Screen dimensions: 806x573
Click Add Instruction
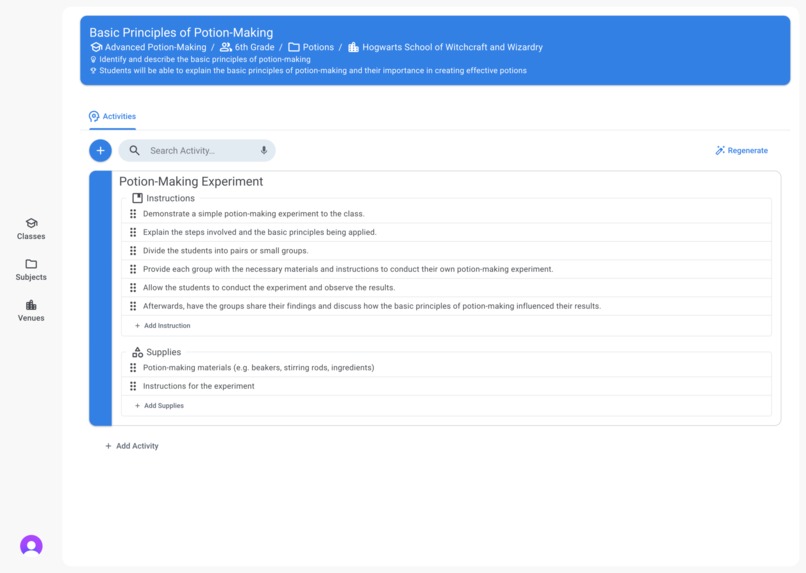click(x=162, y=326)
